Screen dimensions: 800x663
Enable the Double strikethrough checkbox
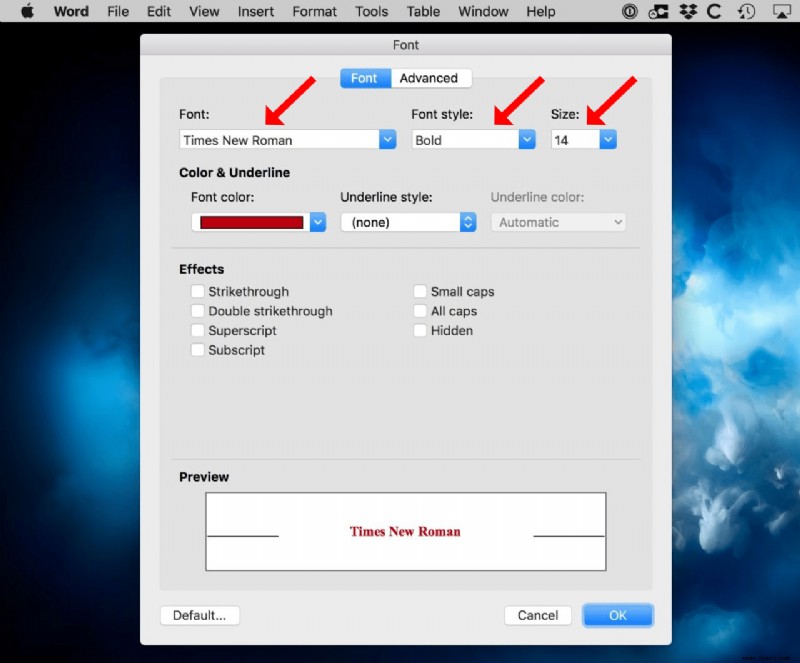tap(197, 311)
